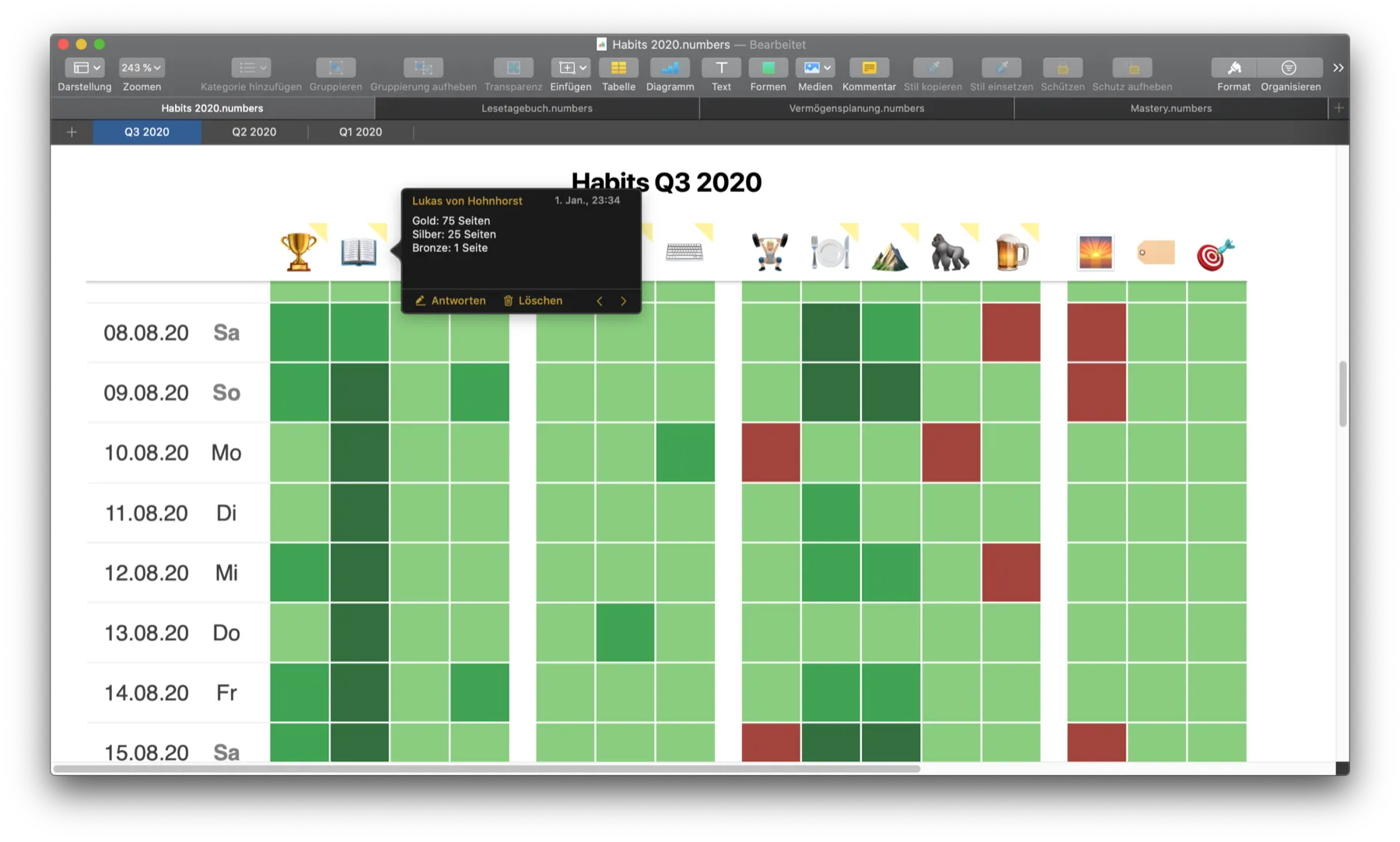Screen dimensions: 1400x842
Task: Open the Medien media dropdown
Action: click(815, 68)
